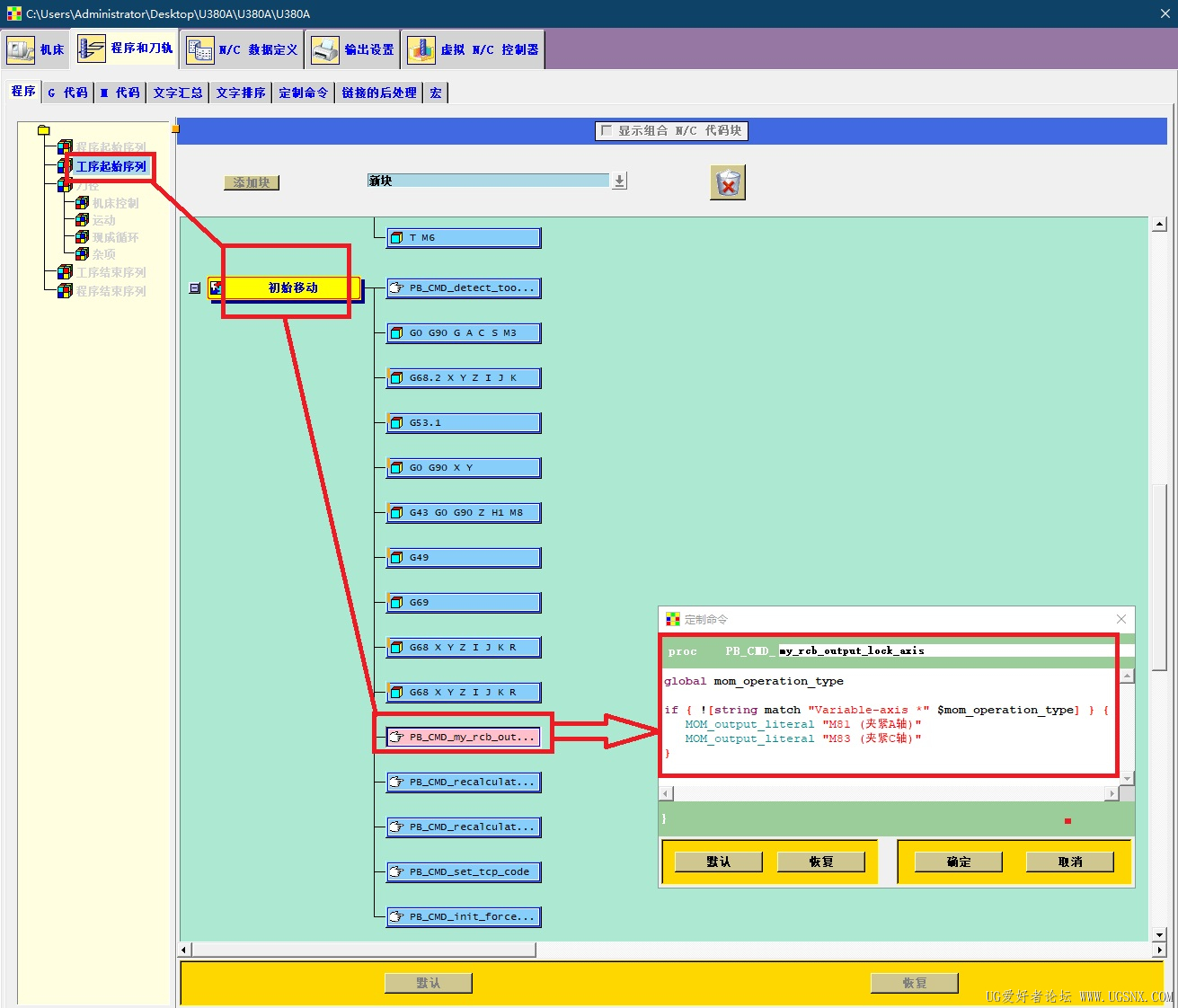
Task: Open the 输出设置 tab
Action: click(x=353, y=49)
